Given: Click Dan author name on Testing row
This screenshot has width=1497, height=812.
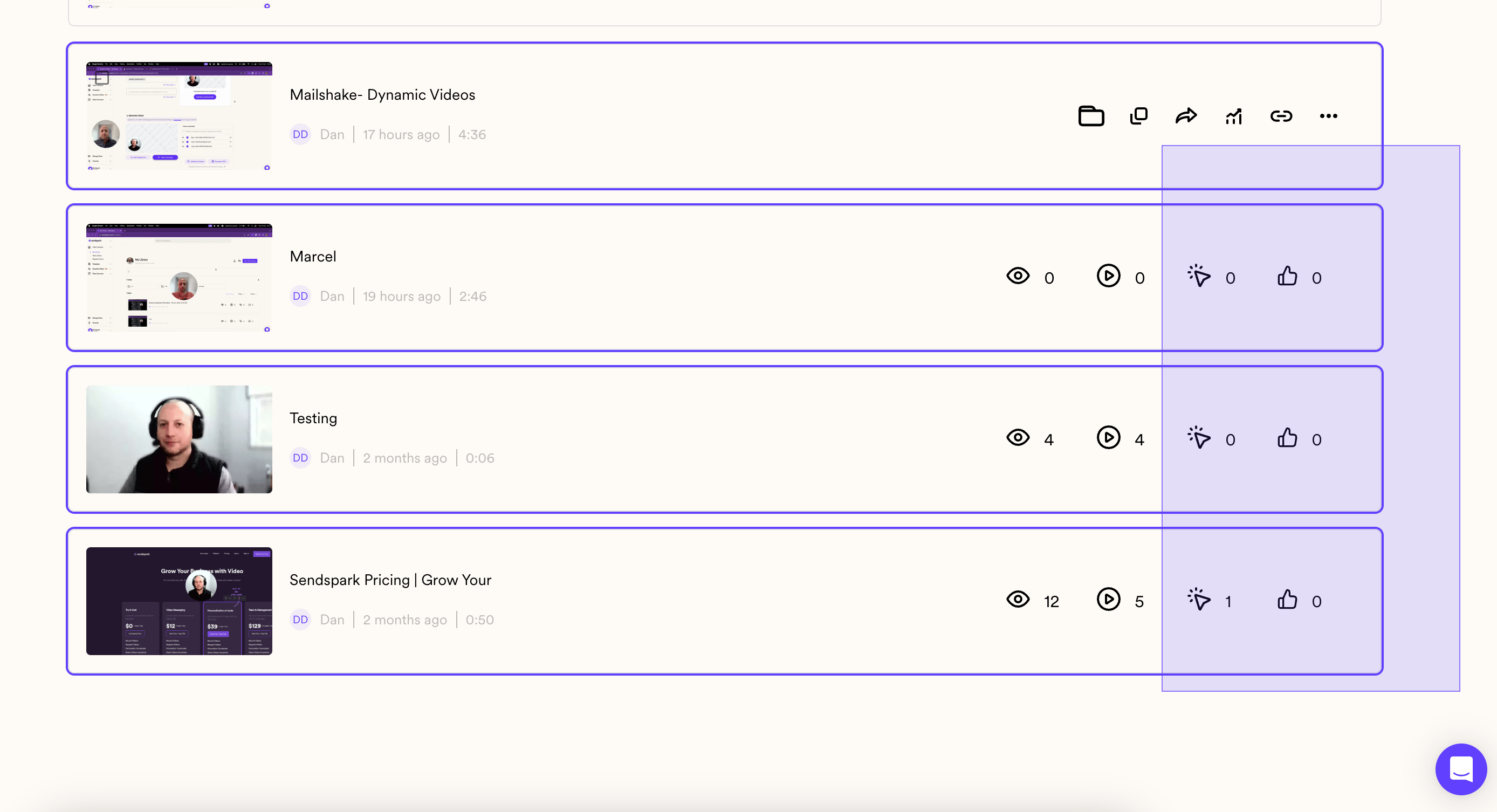Looking at the screenshot, I should point(332,457).
